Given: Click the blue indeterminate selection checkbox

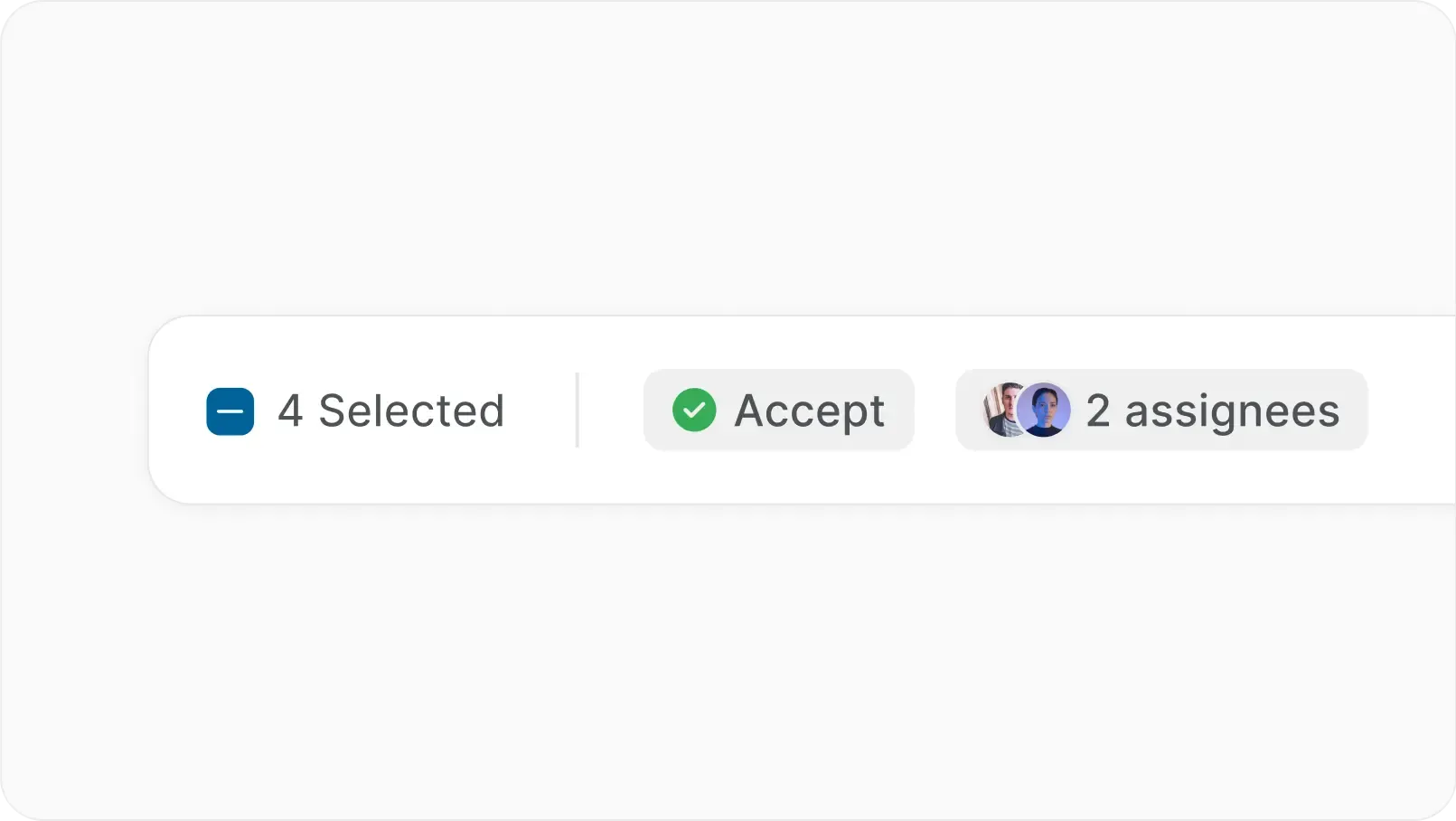Looking at the screenshot, I should [230, 411].
